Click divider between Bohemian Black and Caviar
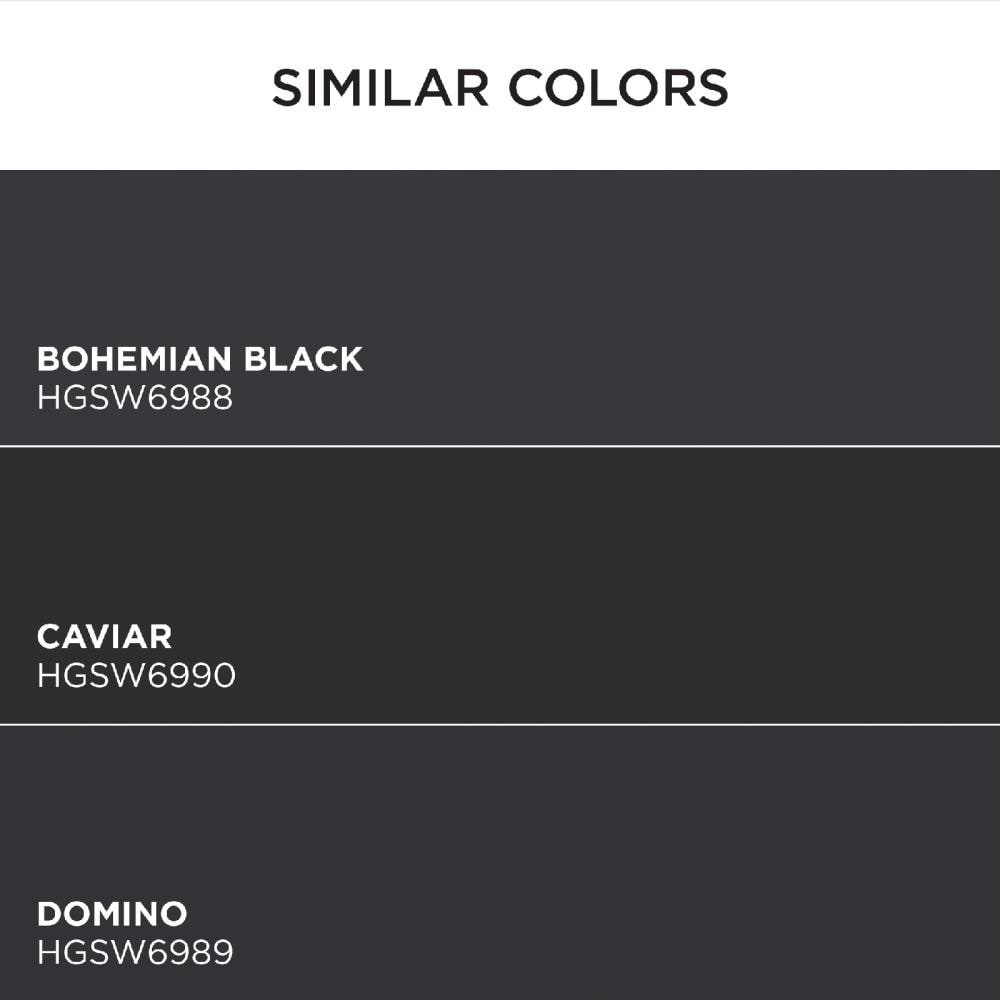Screen dimensions: 1000x1000 [x=500, y=446]
